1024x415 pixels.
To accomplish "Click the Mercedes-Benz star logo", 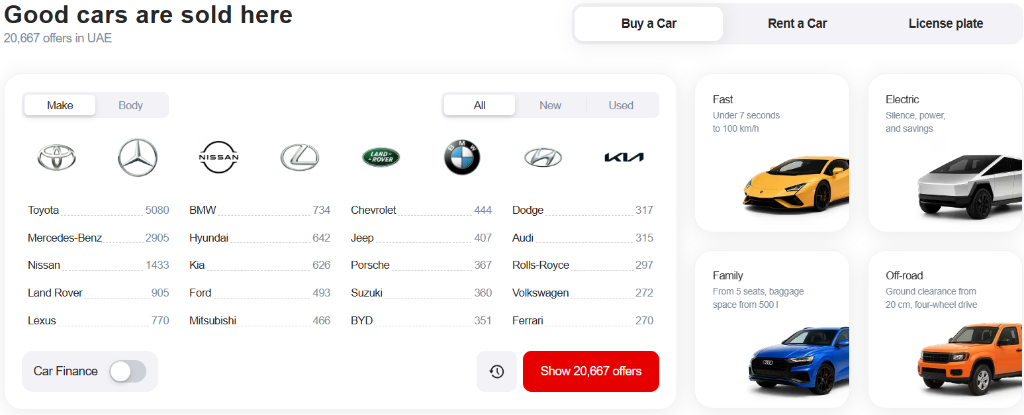I will click(x=138, y=158).
